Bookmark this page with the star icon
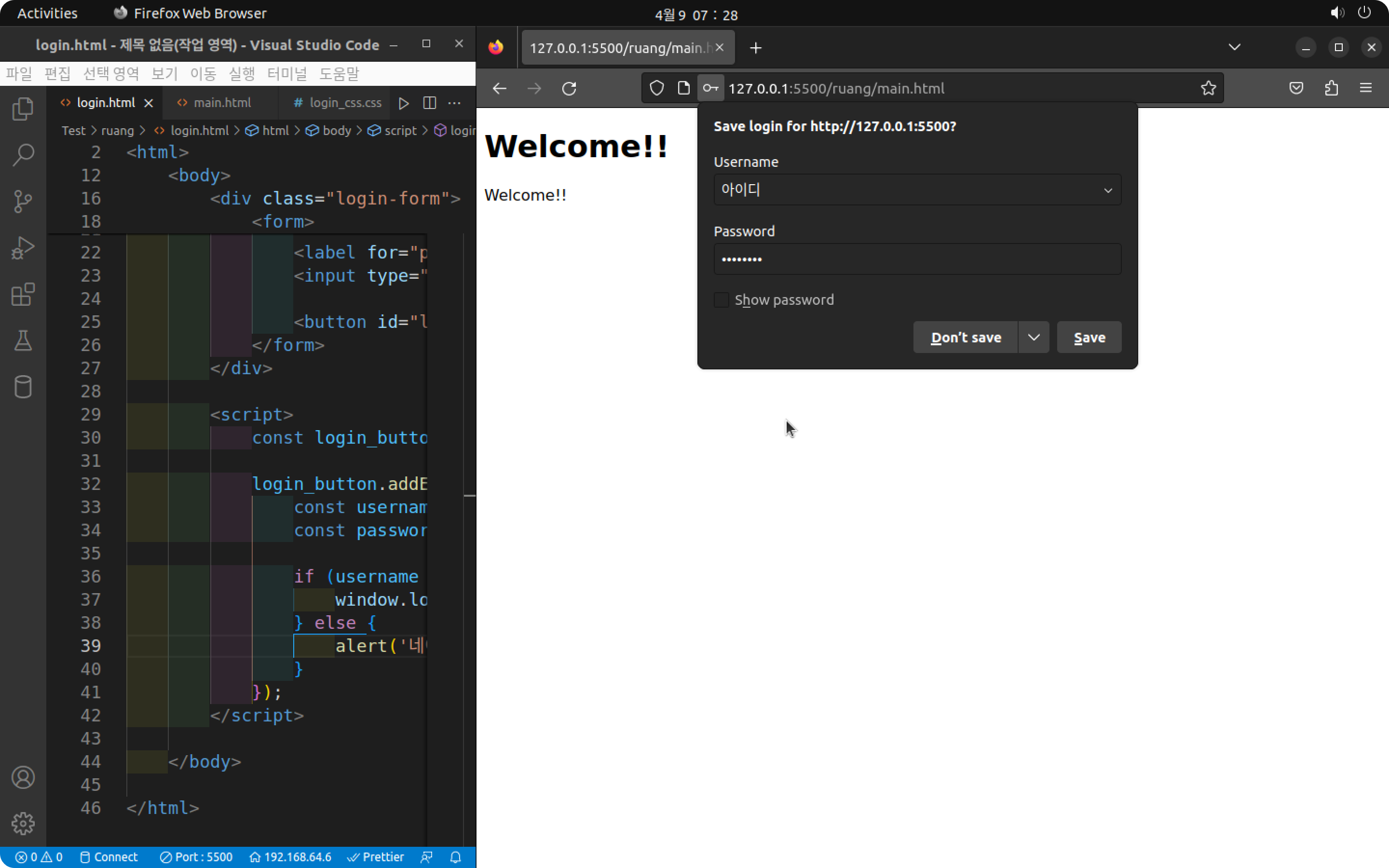1389x868 pixels. 1208,88
